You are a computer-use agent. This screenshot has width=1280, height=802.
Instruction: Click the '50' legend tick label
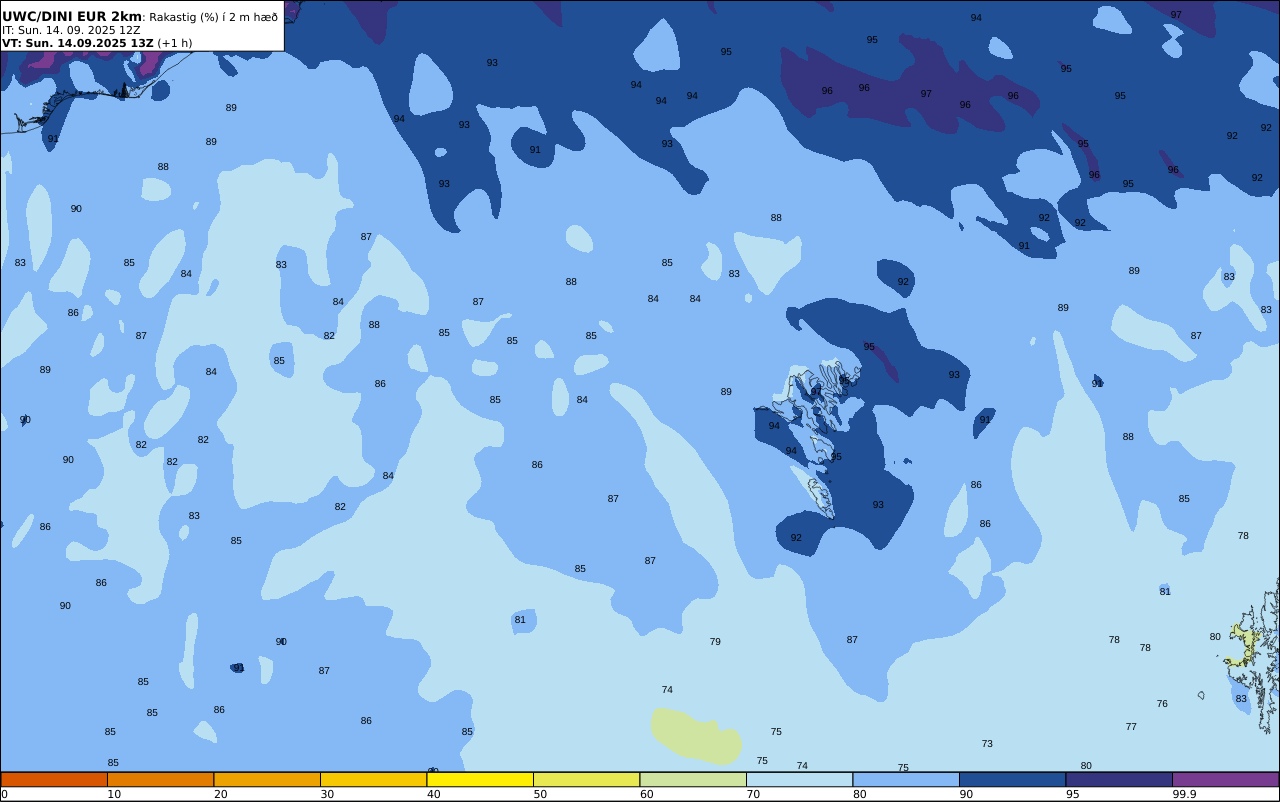click(x=540, y=794)
